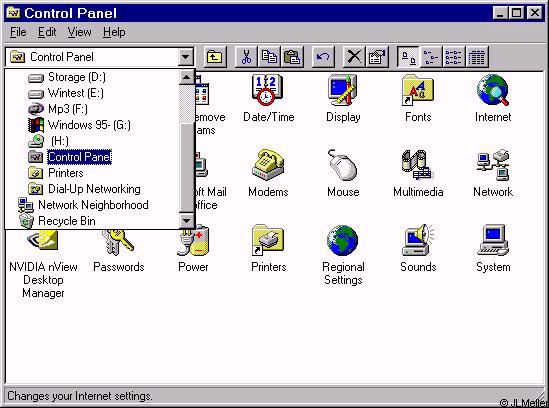Choose Windows 95- (G:) in the list
Screen dimensions: 549x408
point(92,125)
